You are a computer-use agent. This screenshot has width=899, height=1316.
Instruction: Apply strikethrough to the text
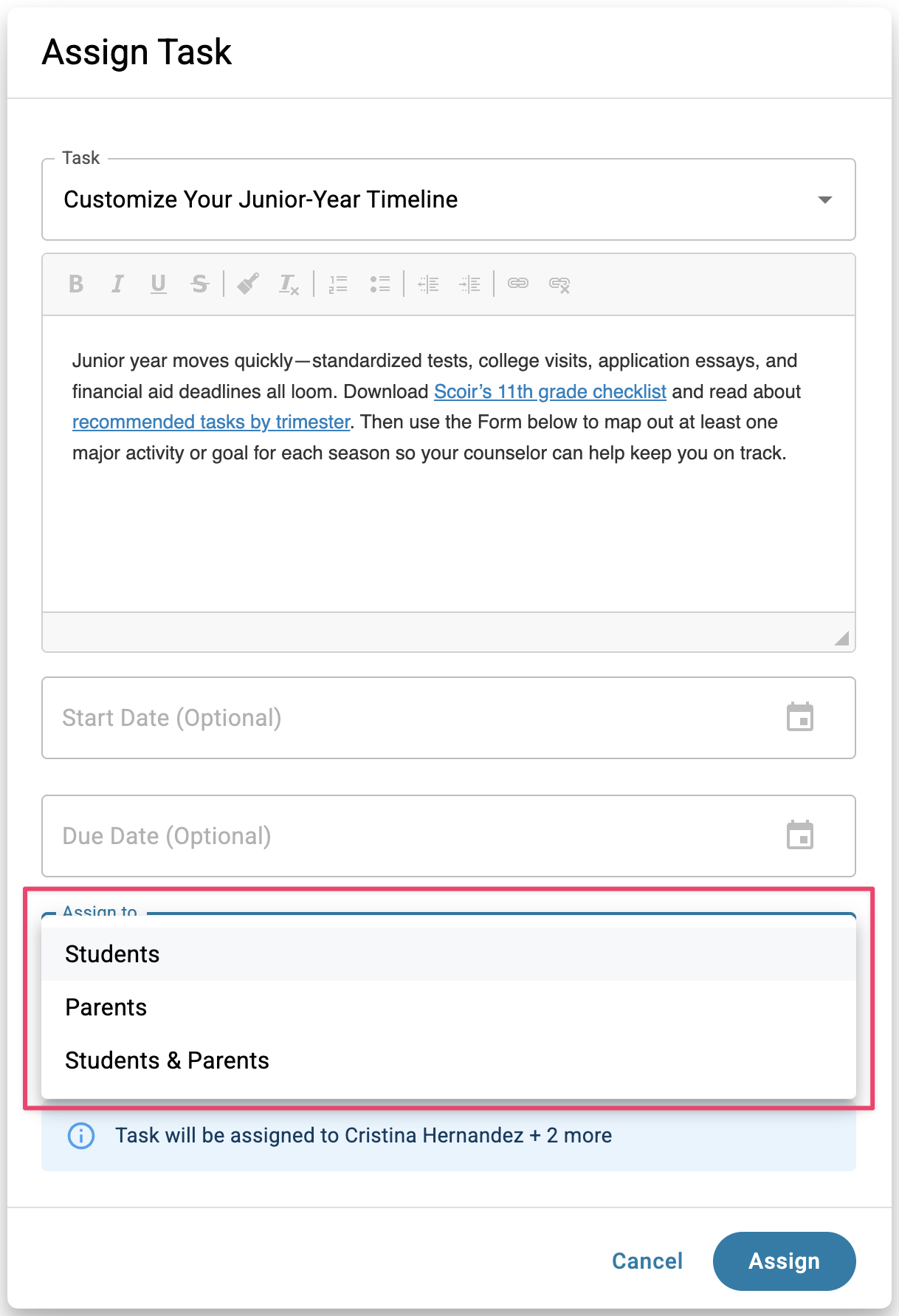tap(199, 284)
